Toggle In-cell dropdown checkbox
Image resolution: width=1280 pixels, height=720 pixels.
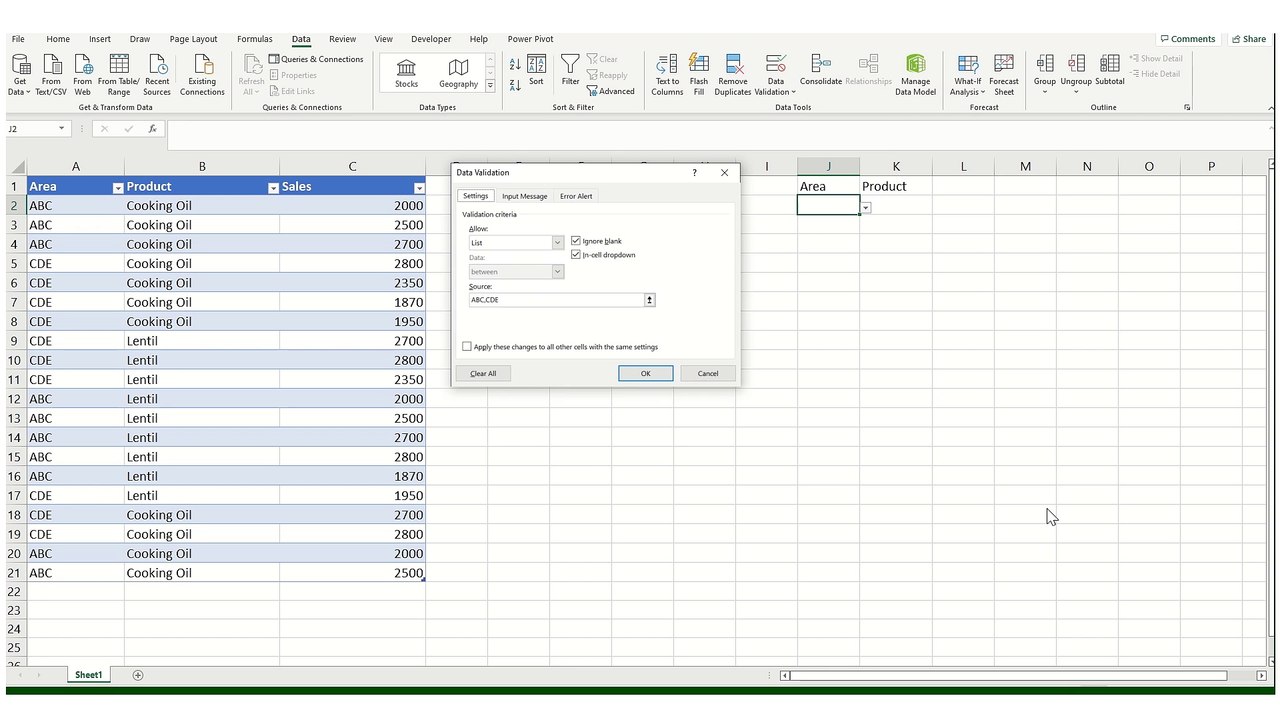pyautogui.click(x=576, y=255)
